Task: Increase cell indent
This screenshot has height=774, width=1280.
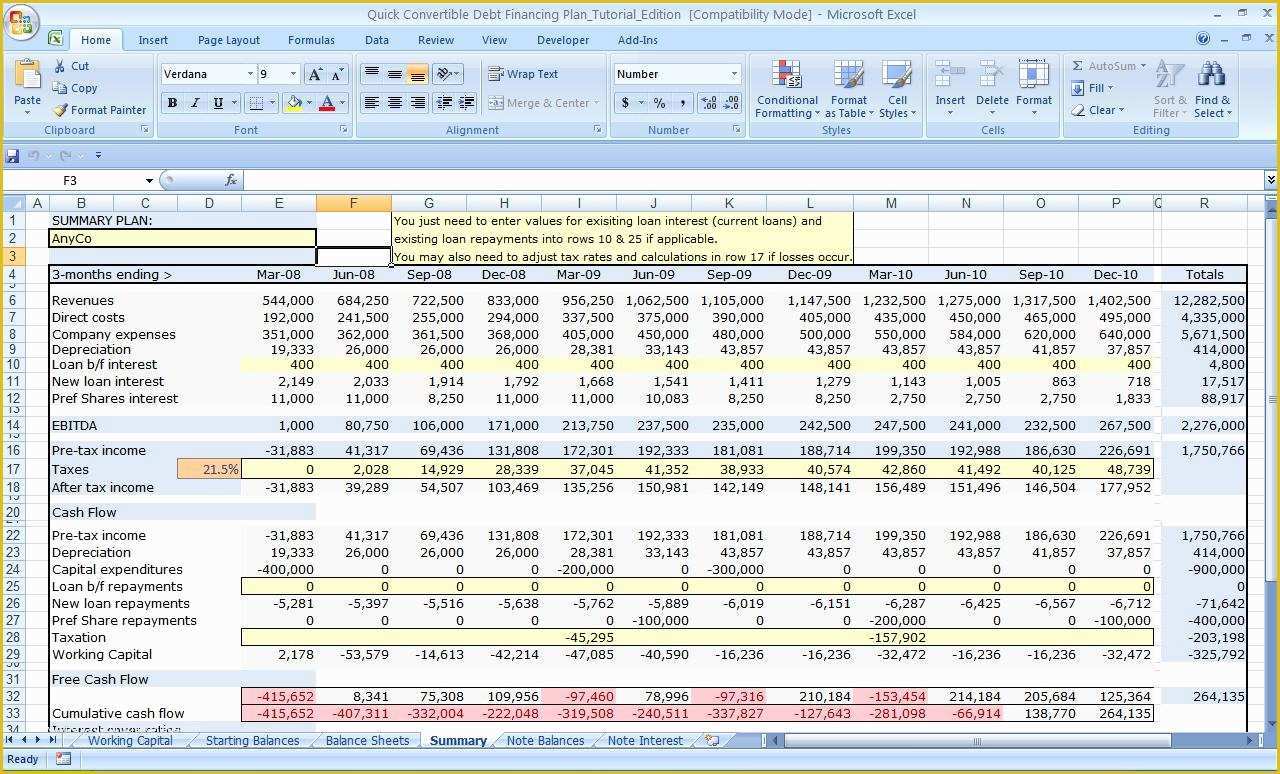Action: click(467, 103)
